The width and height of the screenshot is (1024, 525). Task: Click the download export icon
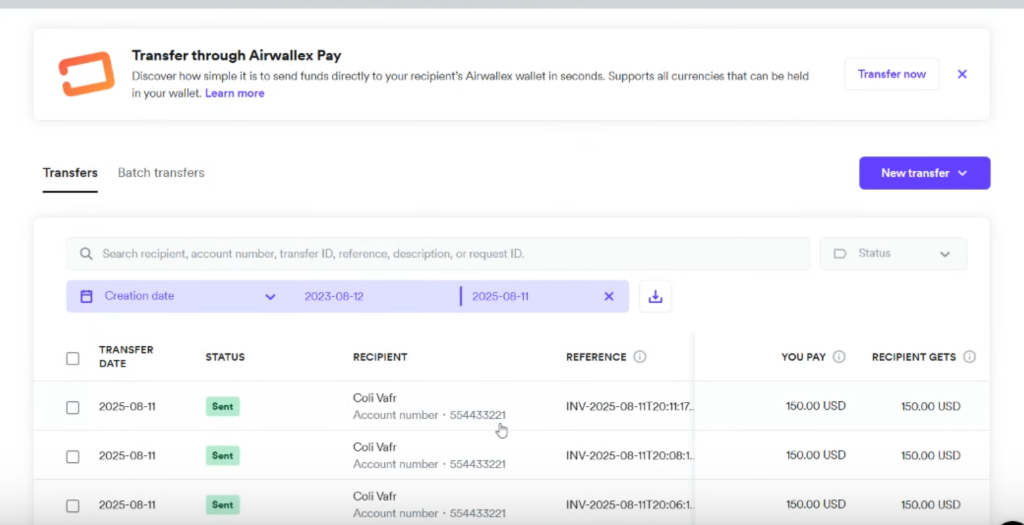point(655,296)
